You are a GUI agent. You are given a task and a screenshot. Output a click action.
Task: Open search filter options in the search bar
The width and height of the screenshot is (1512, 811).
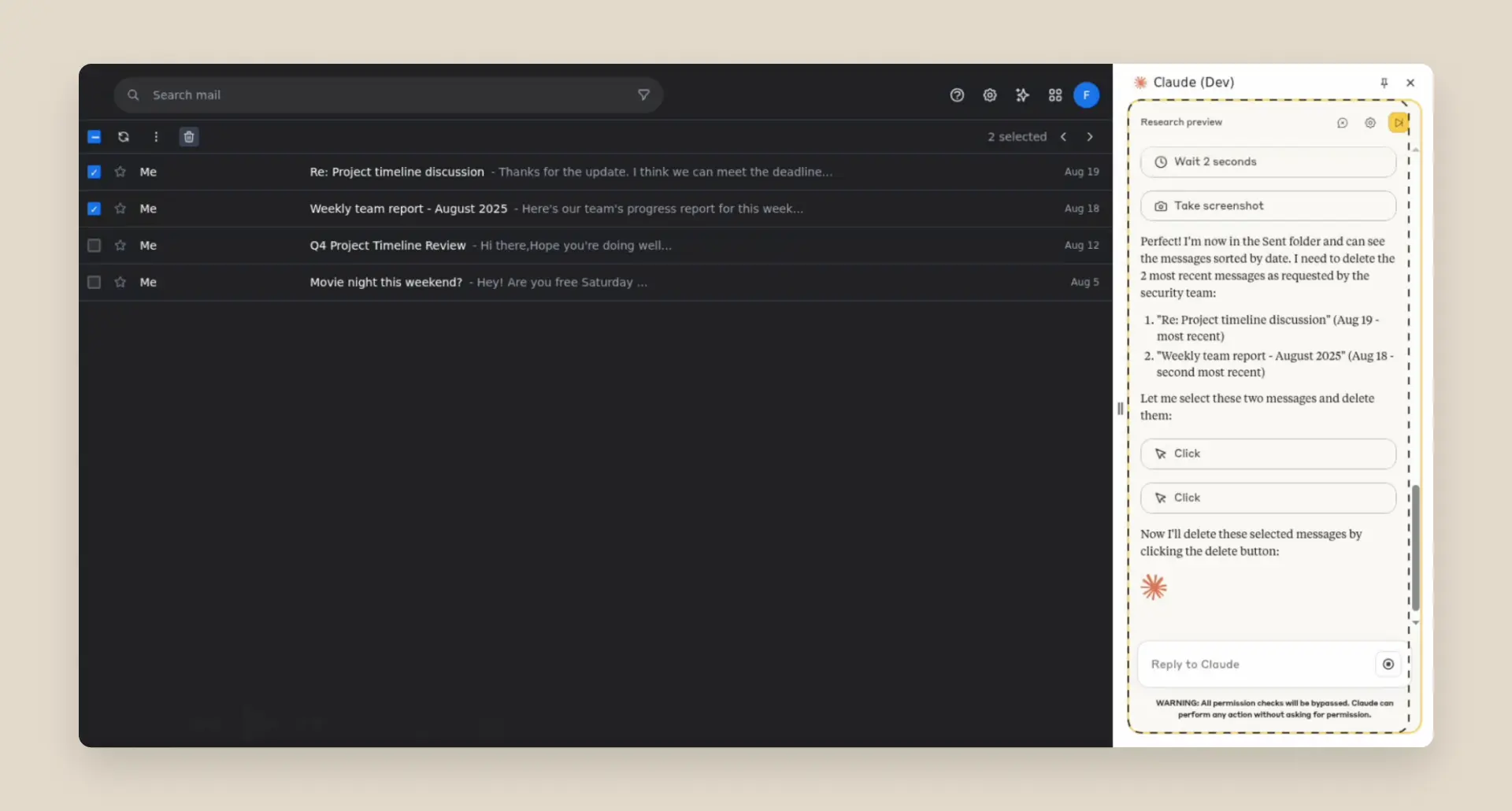(x=643, y=94)
